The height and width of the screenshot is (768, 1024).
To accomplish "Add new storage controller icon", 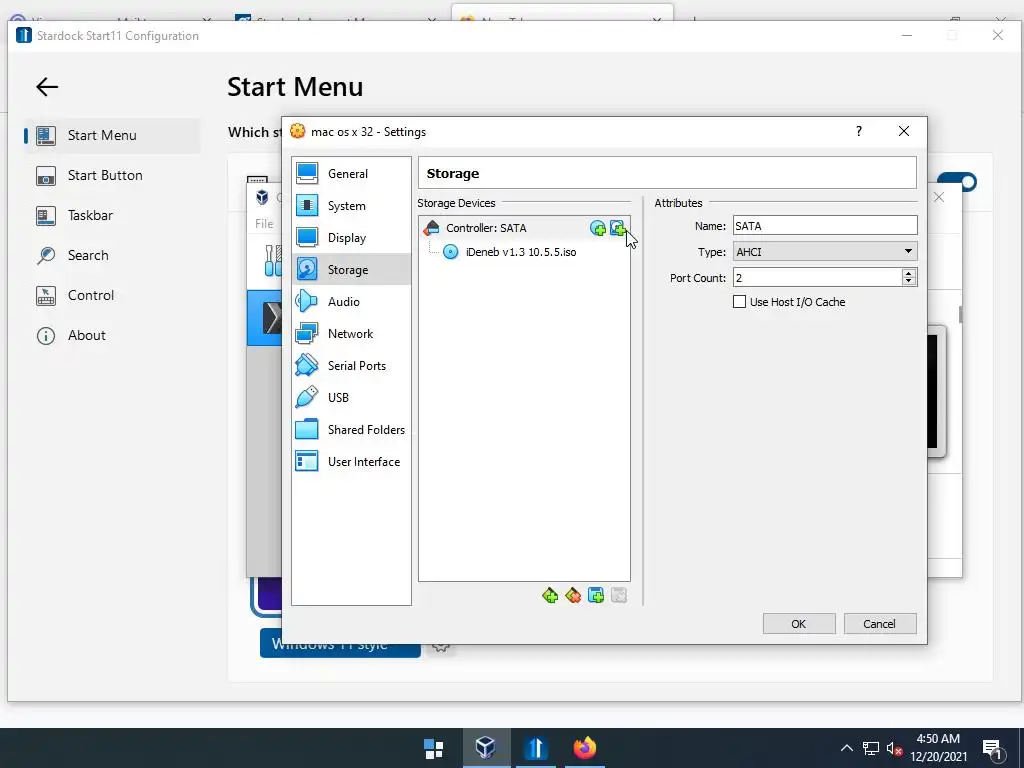I will 550,595.
